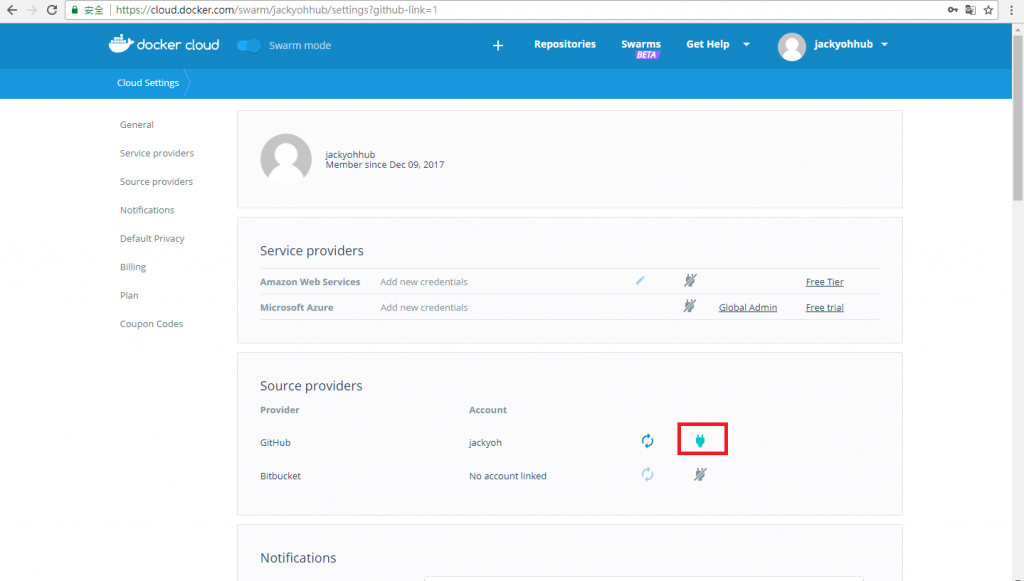Select Notifications in the sidebar
This screenshot has width=1024, height=581.
click(x=147, y=210)
